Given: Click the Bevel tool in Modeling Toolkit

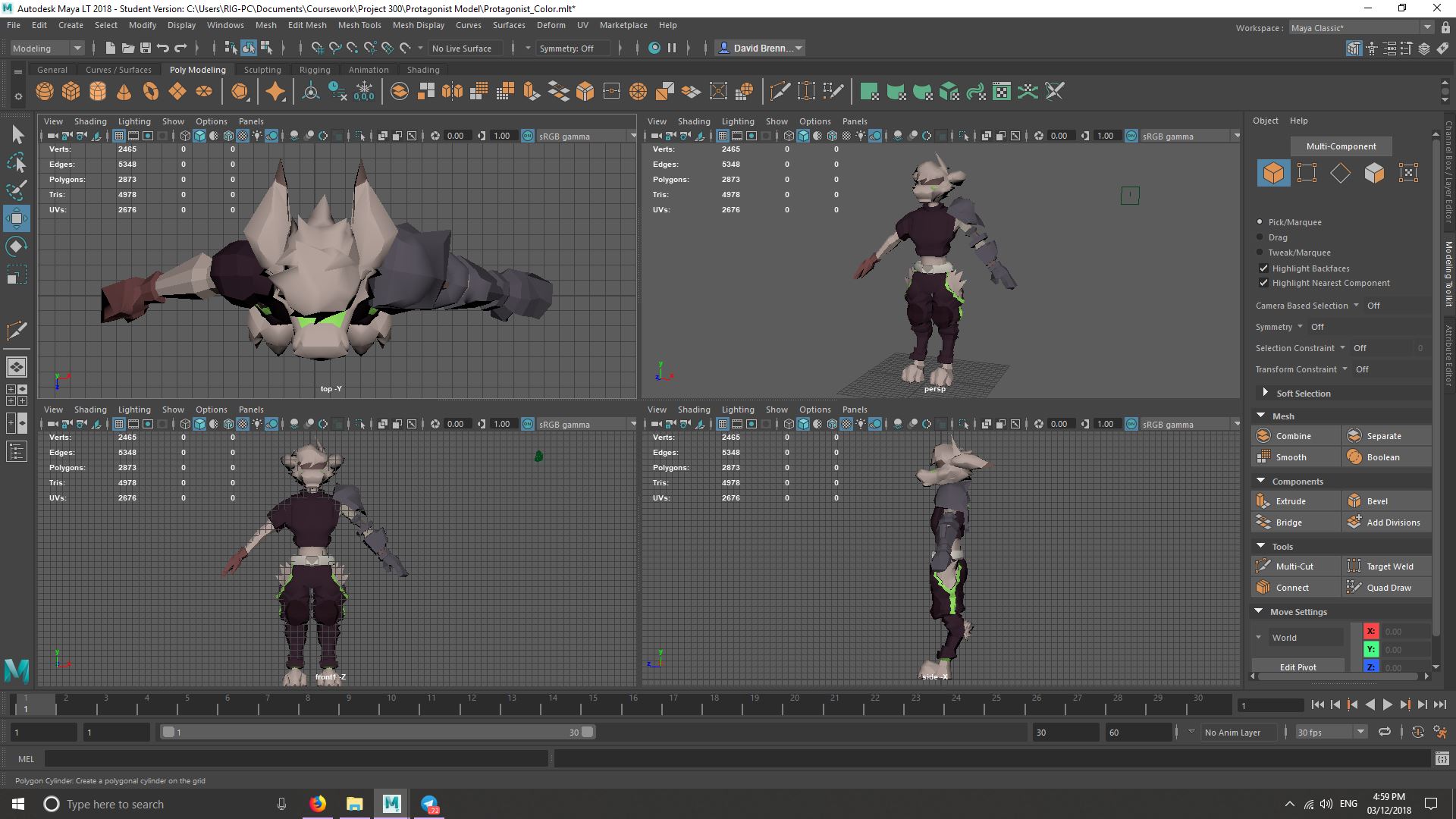Looking at the screenshot, I should coord(1387,501).
